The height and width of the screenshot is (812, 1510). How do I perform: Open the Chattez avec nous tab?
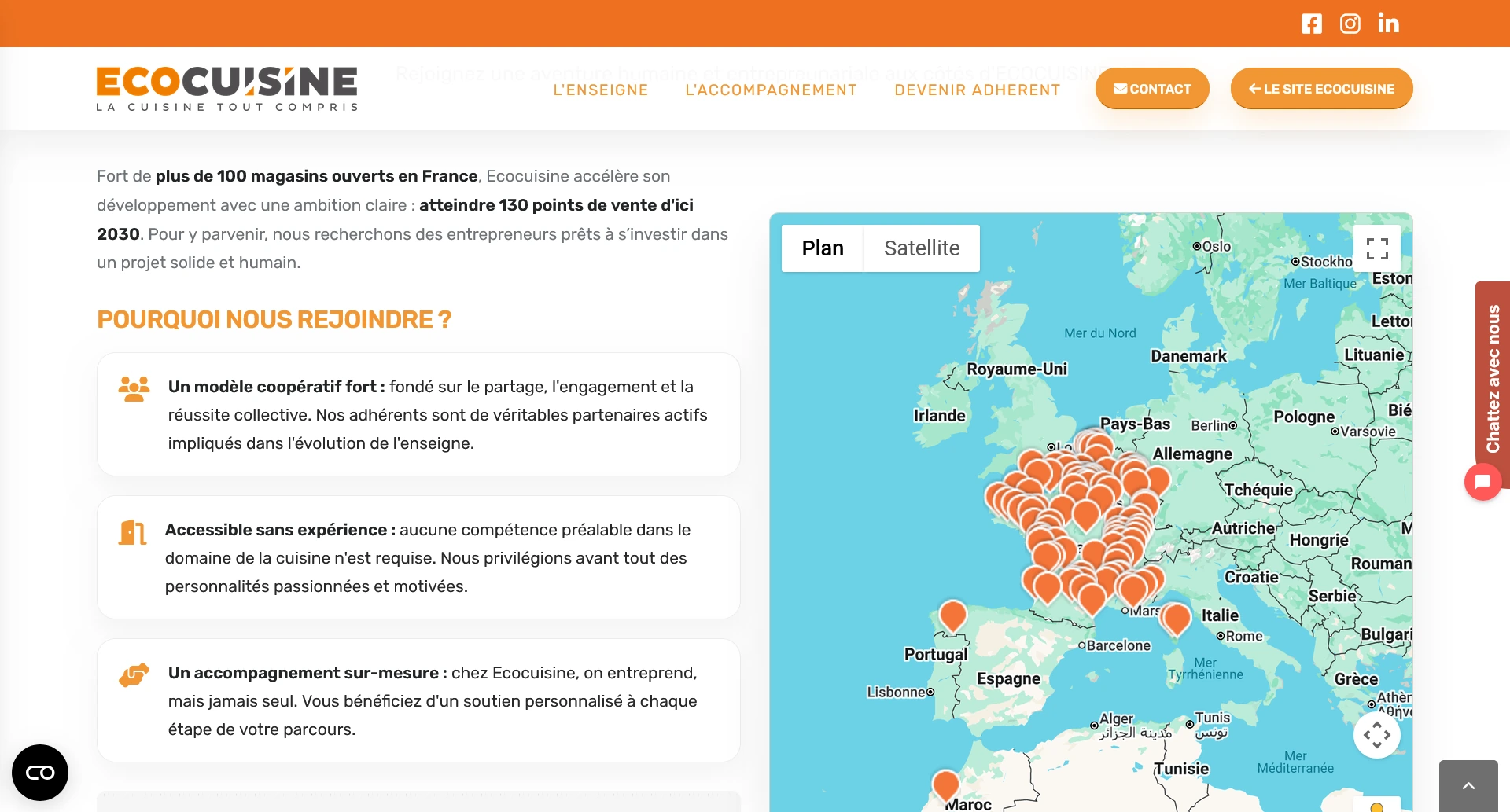click(x=1493, y=379)
